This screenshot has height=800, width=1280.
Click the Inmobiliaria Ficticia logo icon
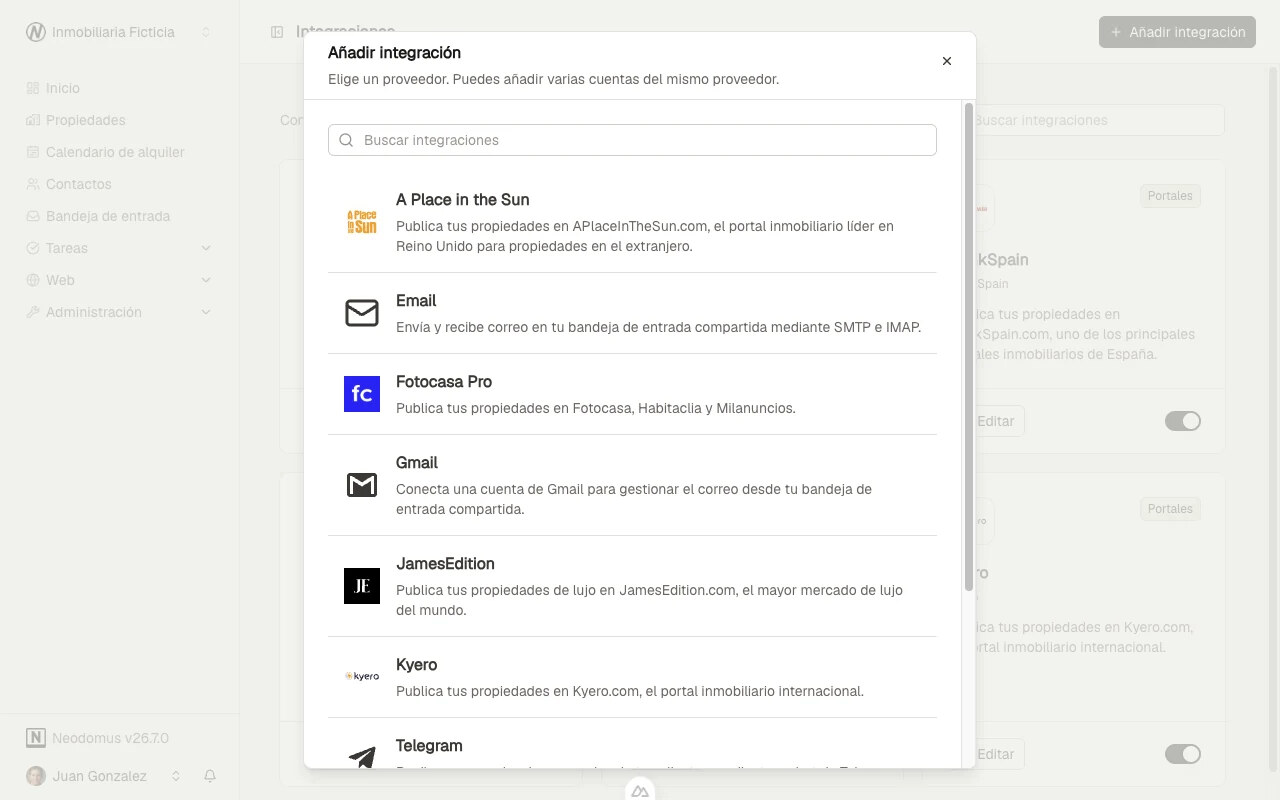(x=36, y=32)
